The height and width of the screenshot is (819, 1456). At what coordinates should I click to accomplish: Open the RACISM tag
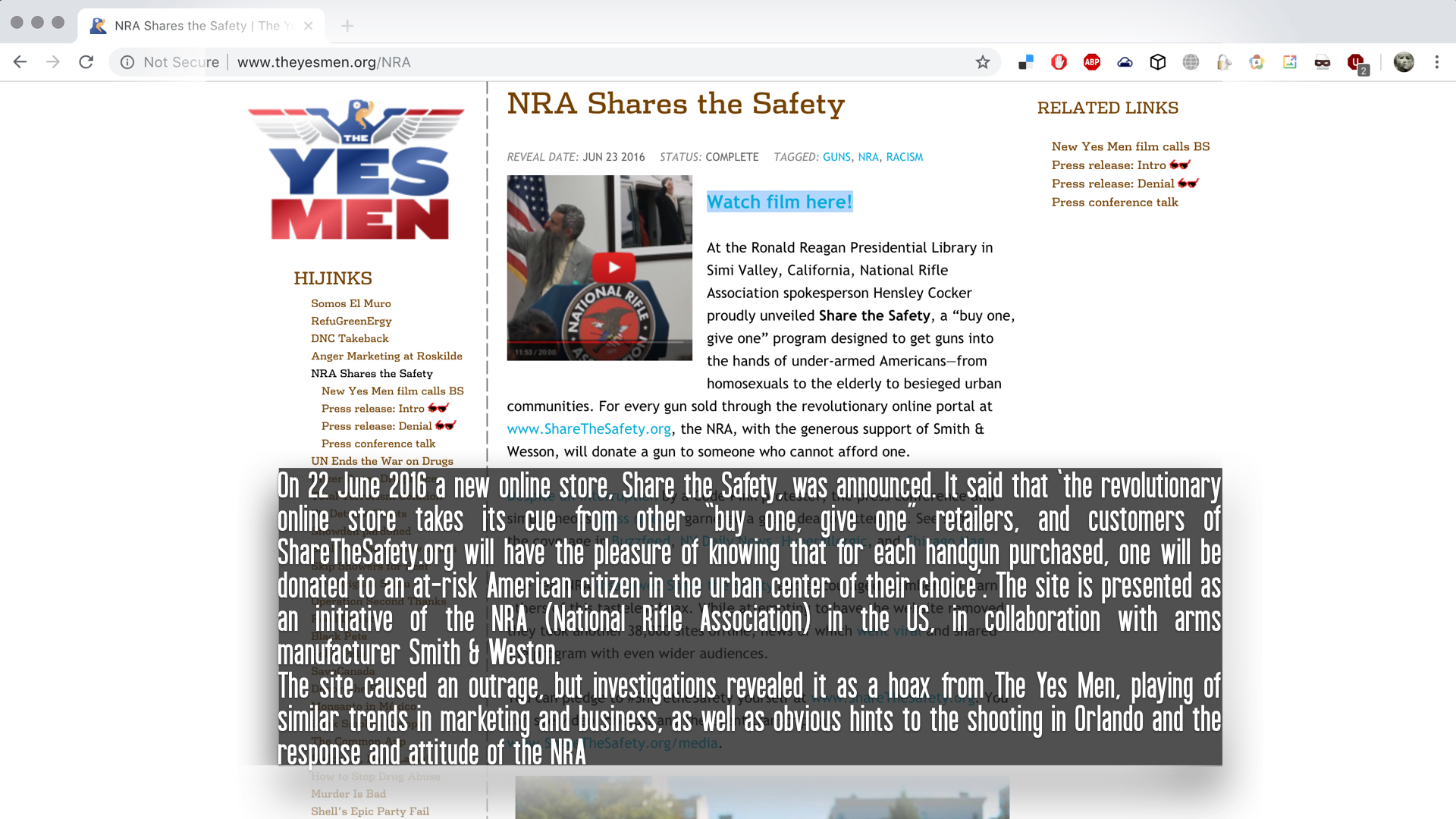click(x=905, y=157)
